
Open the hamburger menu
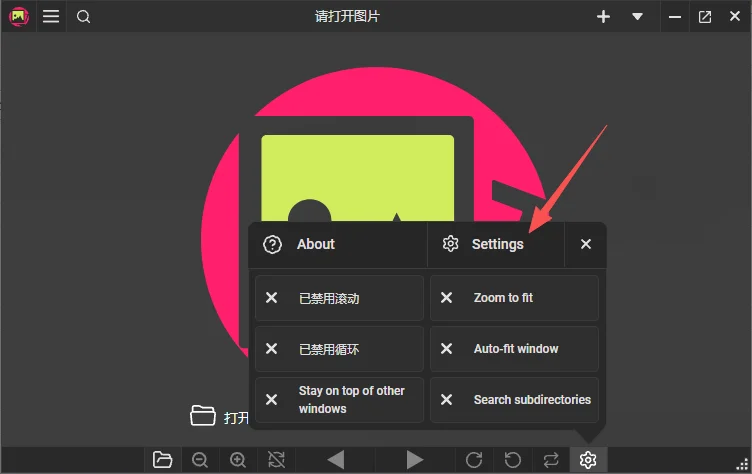51,16
